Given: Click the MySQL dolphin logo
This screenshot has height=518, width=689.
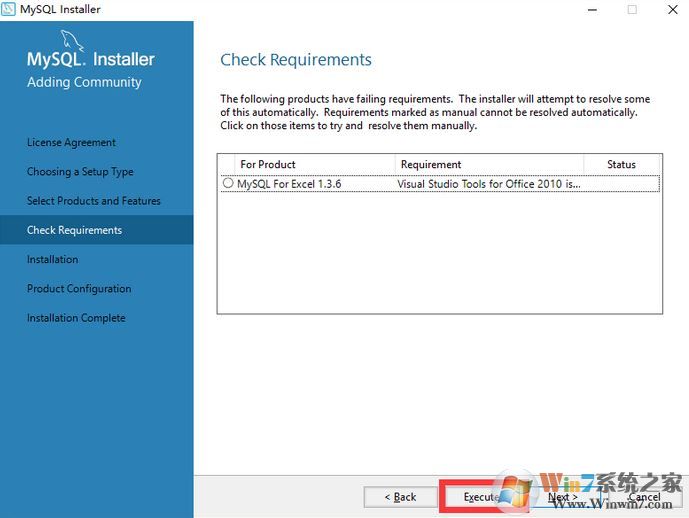Looking at the screenshot, I should point(72,40).
